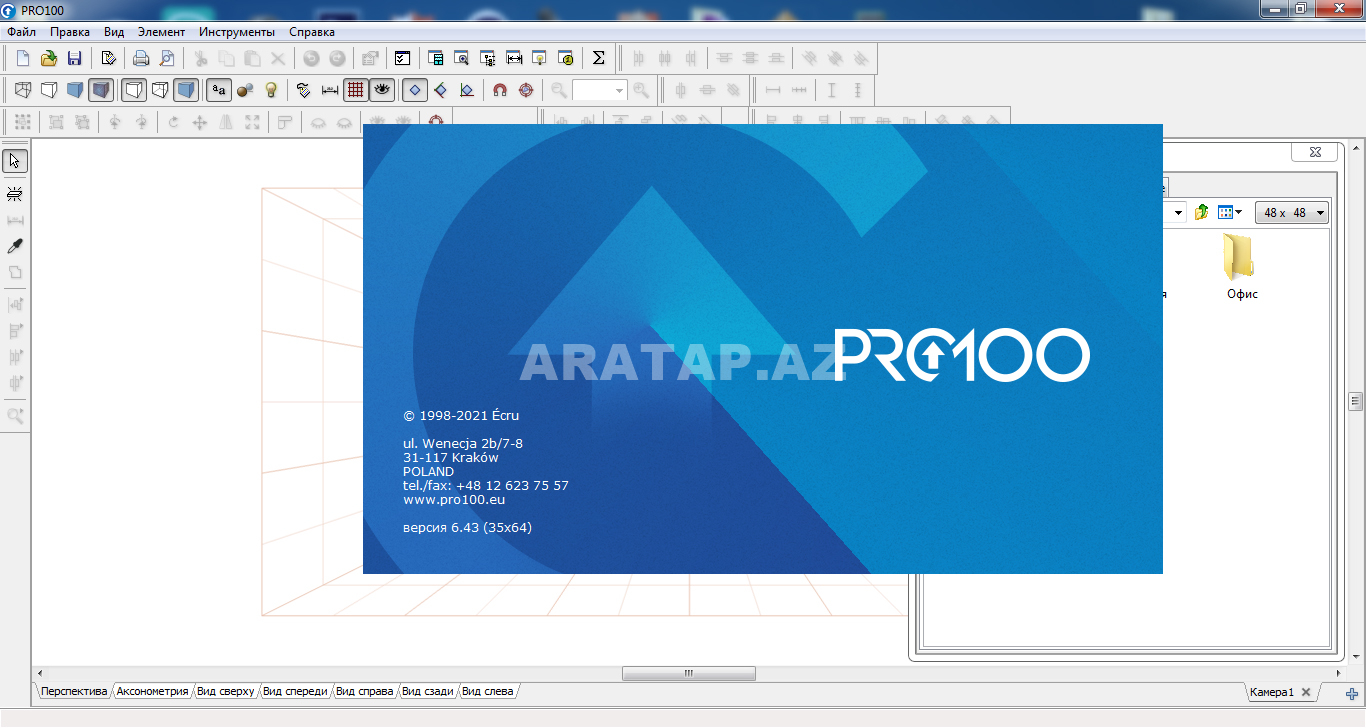Add a new camera with the plus icon
Image resolution: width=1366 pixels, height=728 pixels.
pos(1352,693)
